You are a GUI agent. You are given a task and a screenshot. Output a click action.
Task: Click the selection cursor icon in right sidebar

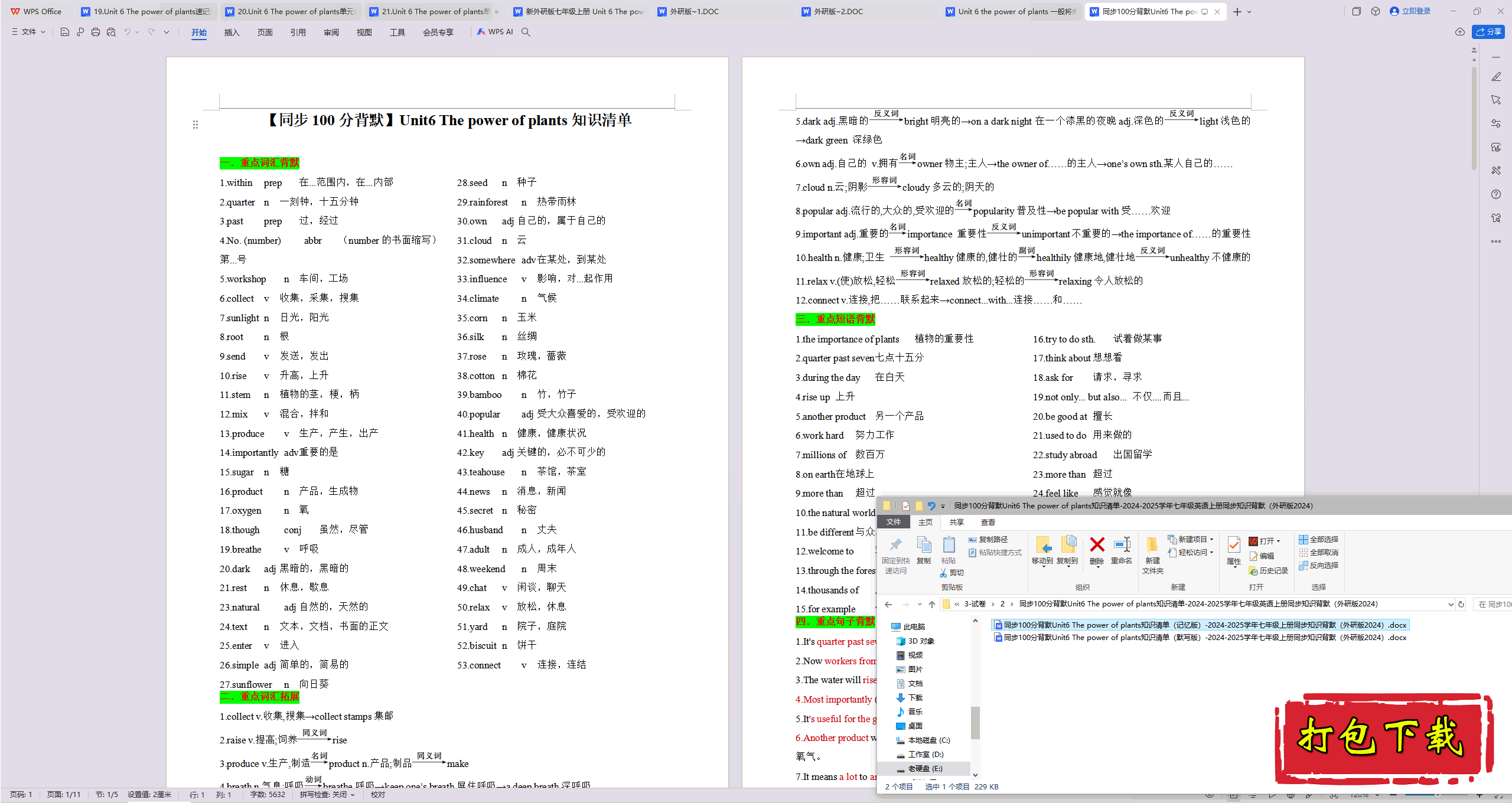click(1496, 100)
